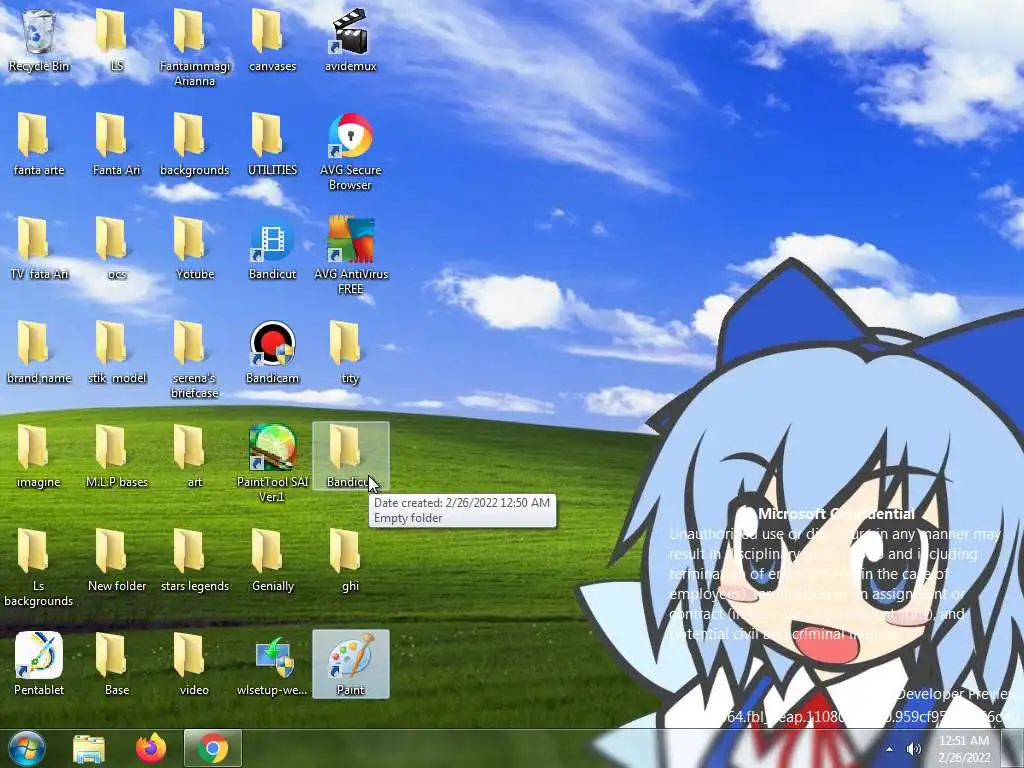
Task: Open Firefox from the taskbar
Action: [x=151, y=748]
